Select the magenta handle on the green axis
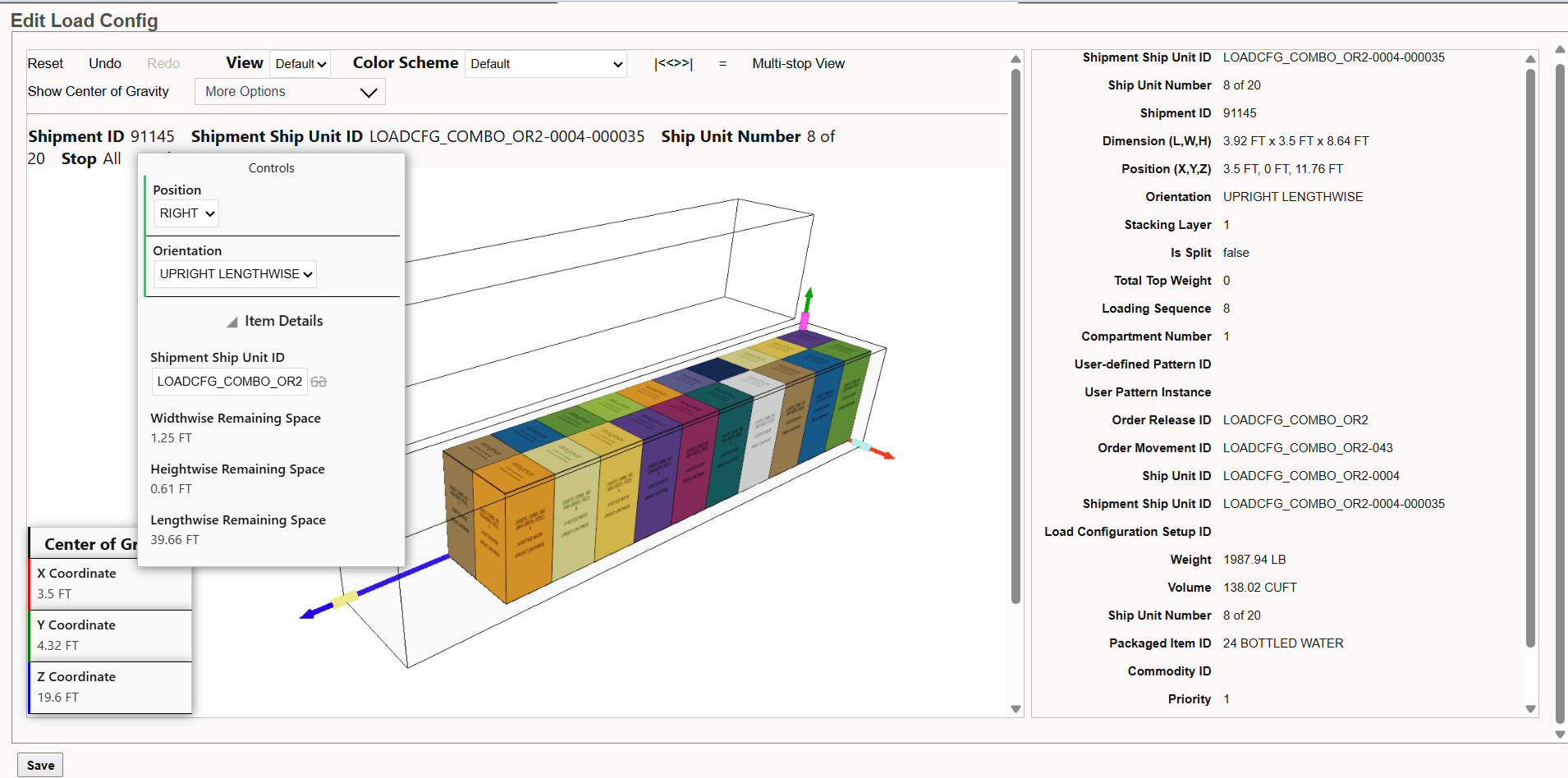 pos(805,320)
